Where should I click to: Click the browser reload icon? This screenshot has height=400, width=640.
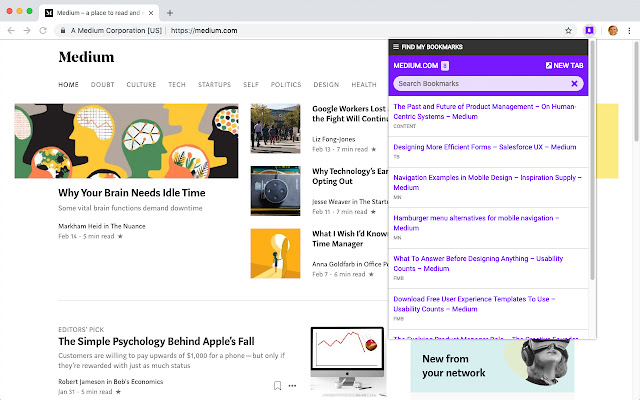(43, 31)
